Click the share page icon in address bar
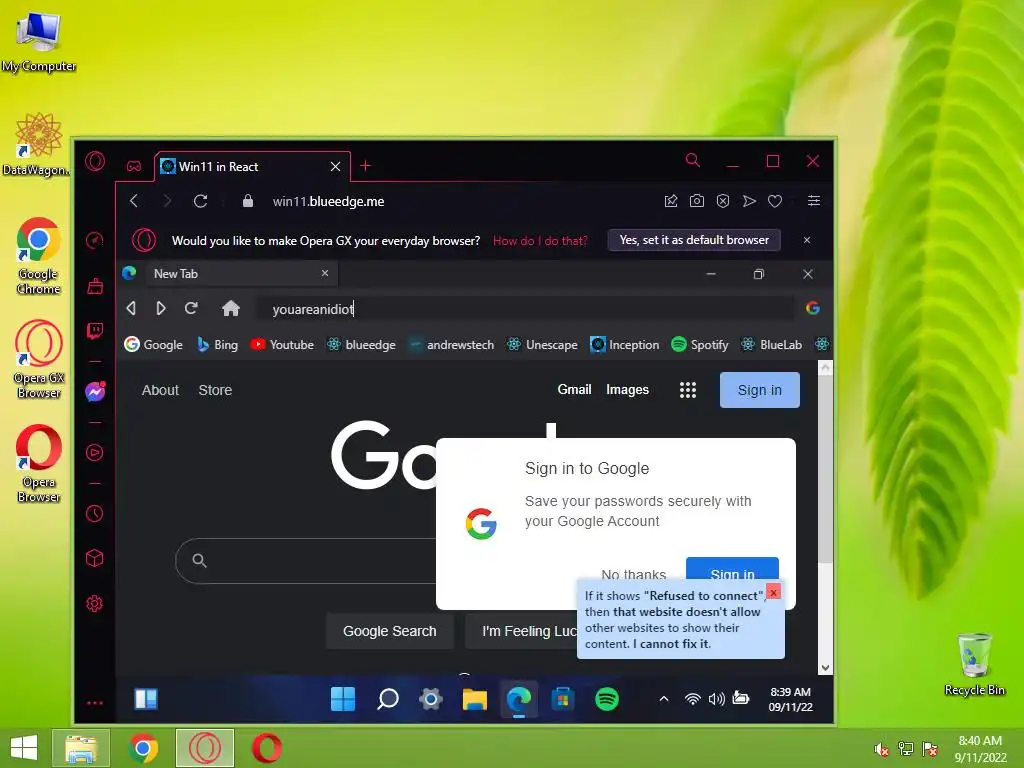 tap(671, 201)
